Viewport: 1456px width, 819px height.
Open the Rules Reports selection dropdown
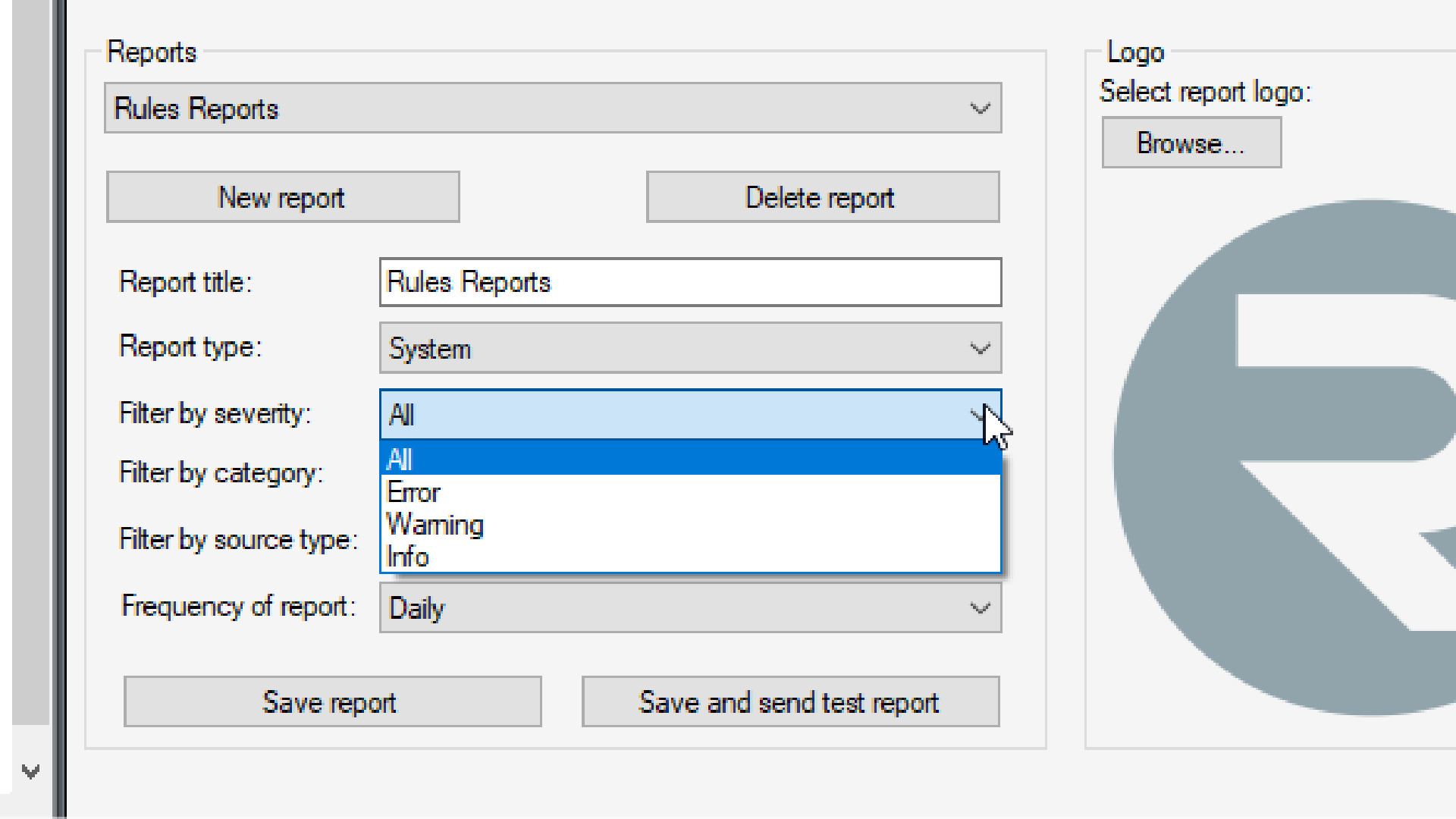(x=553, y=108)
